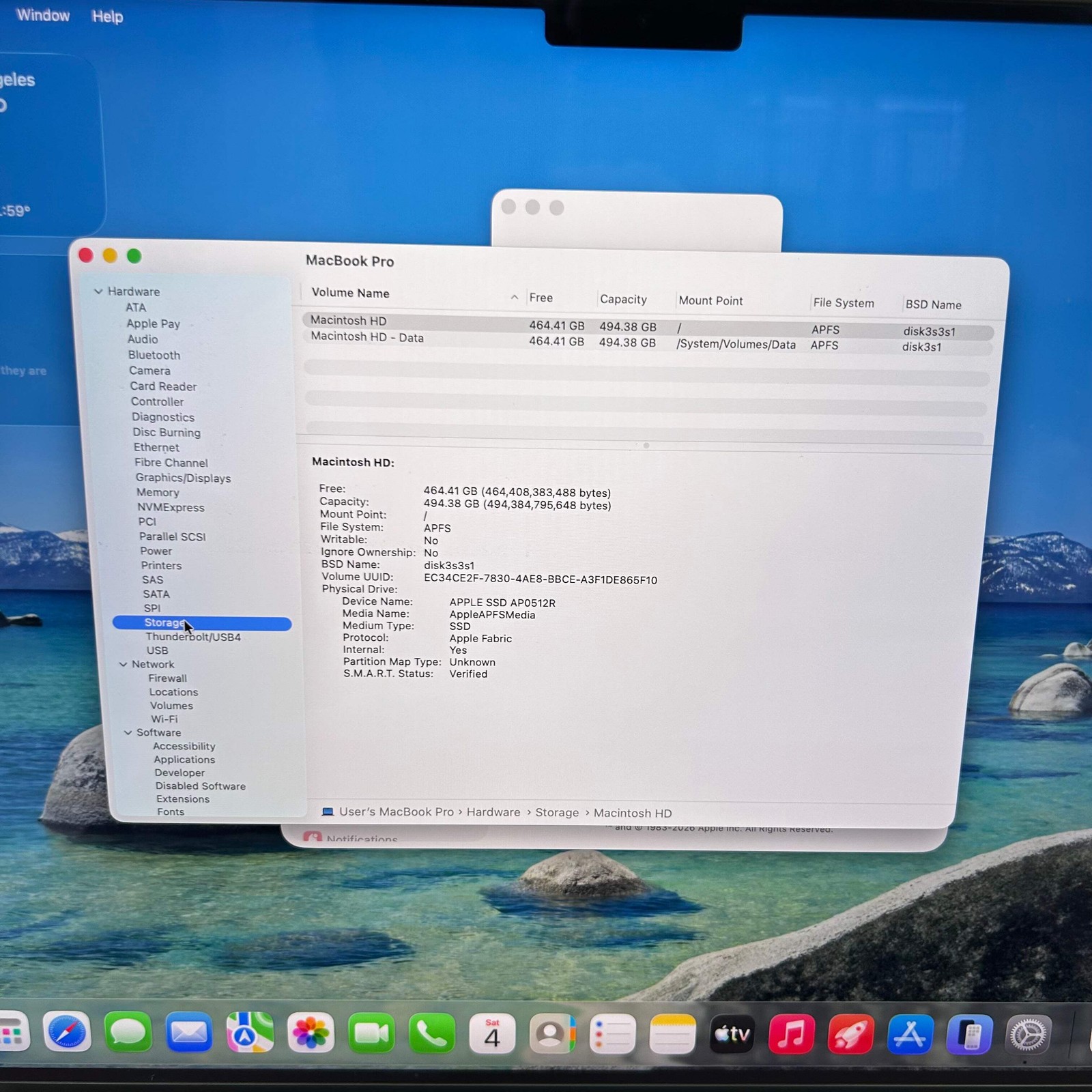Viewport: 1092px width, 1092px height.
Task: Select Bluetooth in the sidebar
Action: pos(154,355)
